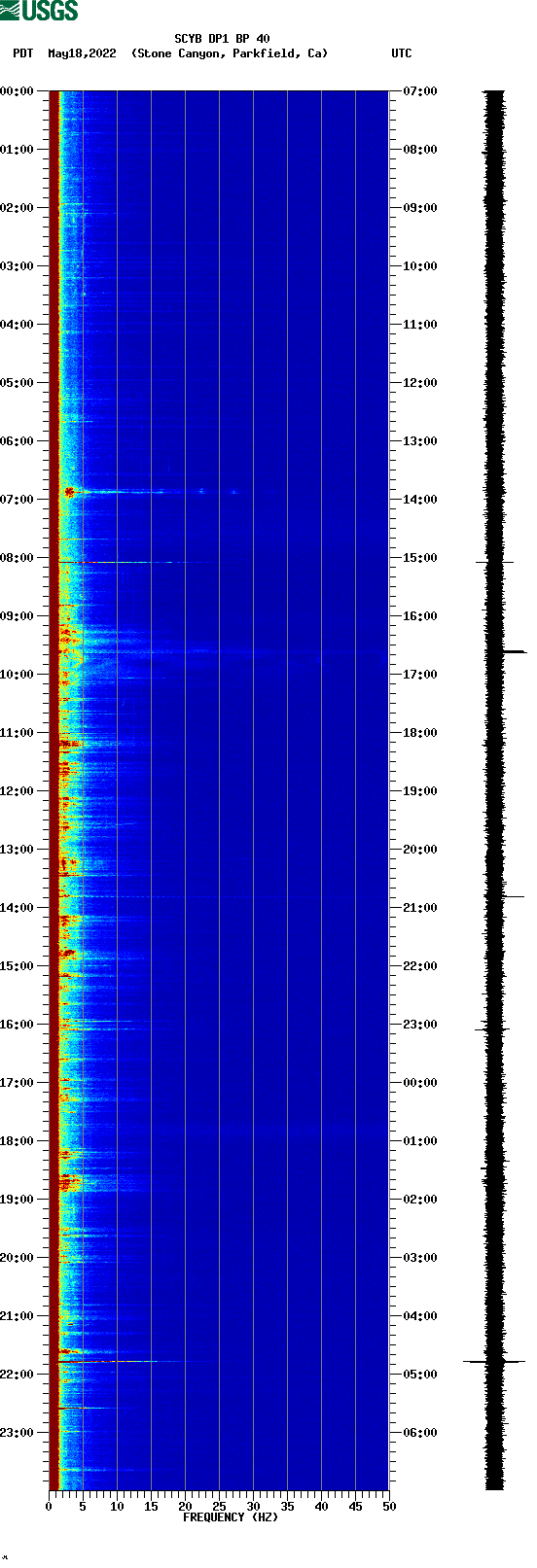Click the 15:00 PDT time label
Screen dimensions: 537x1568
[18, 966]
